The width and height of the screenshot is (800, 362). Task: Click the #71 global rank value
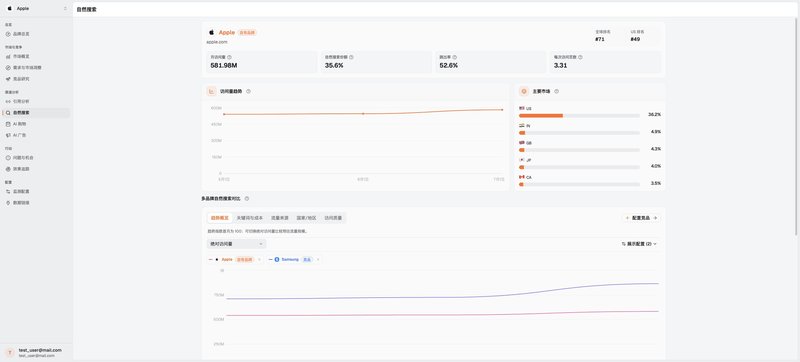[x=599, y=39]
